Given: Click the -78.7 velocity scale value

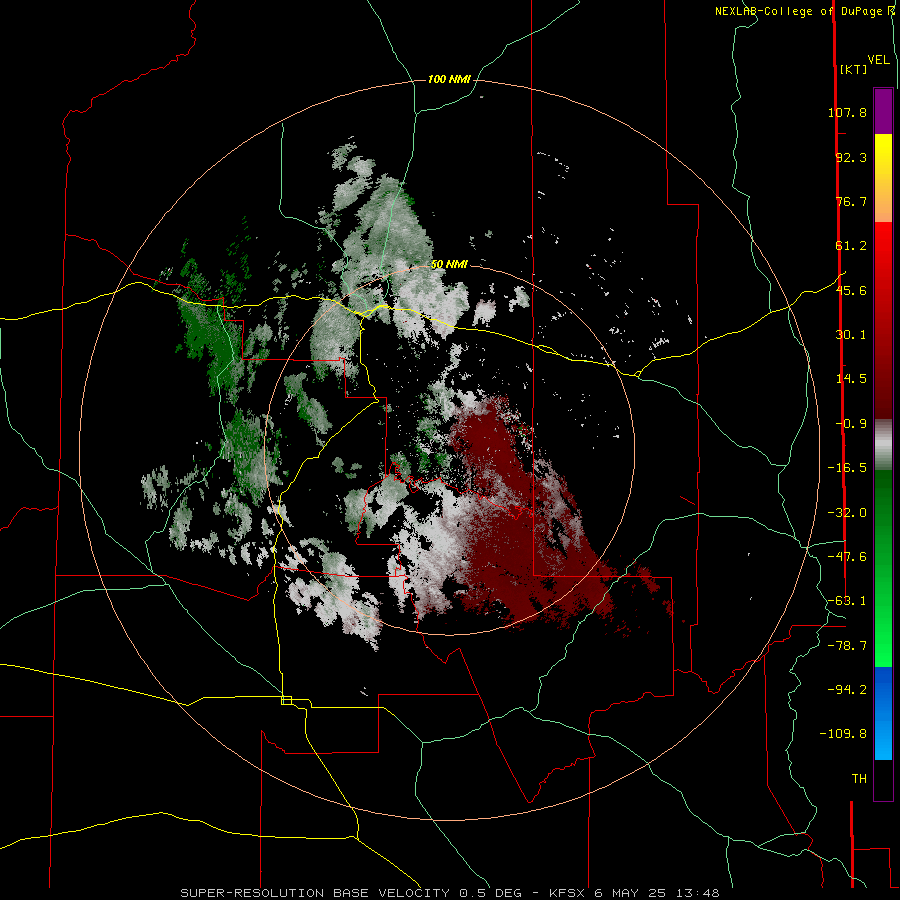Looking at the screenshot, I should [847, 646].
